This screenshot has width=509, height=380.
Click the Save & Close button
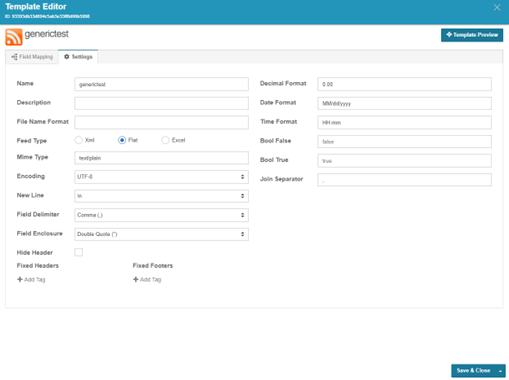point(473,371)
